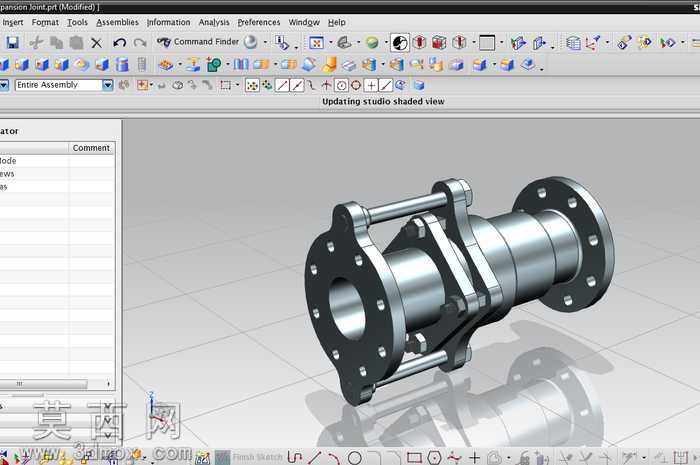Undo the last action

119,43
